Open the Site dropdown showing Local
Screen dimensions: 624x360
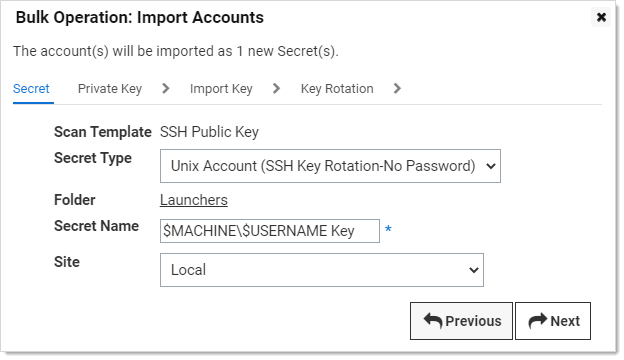[x=322, y=270]
